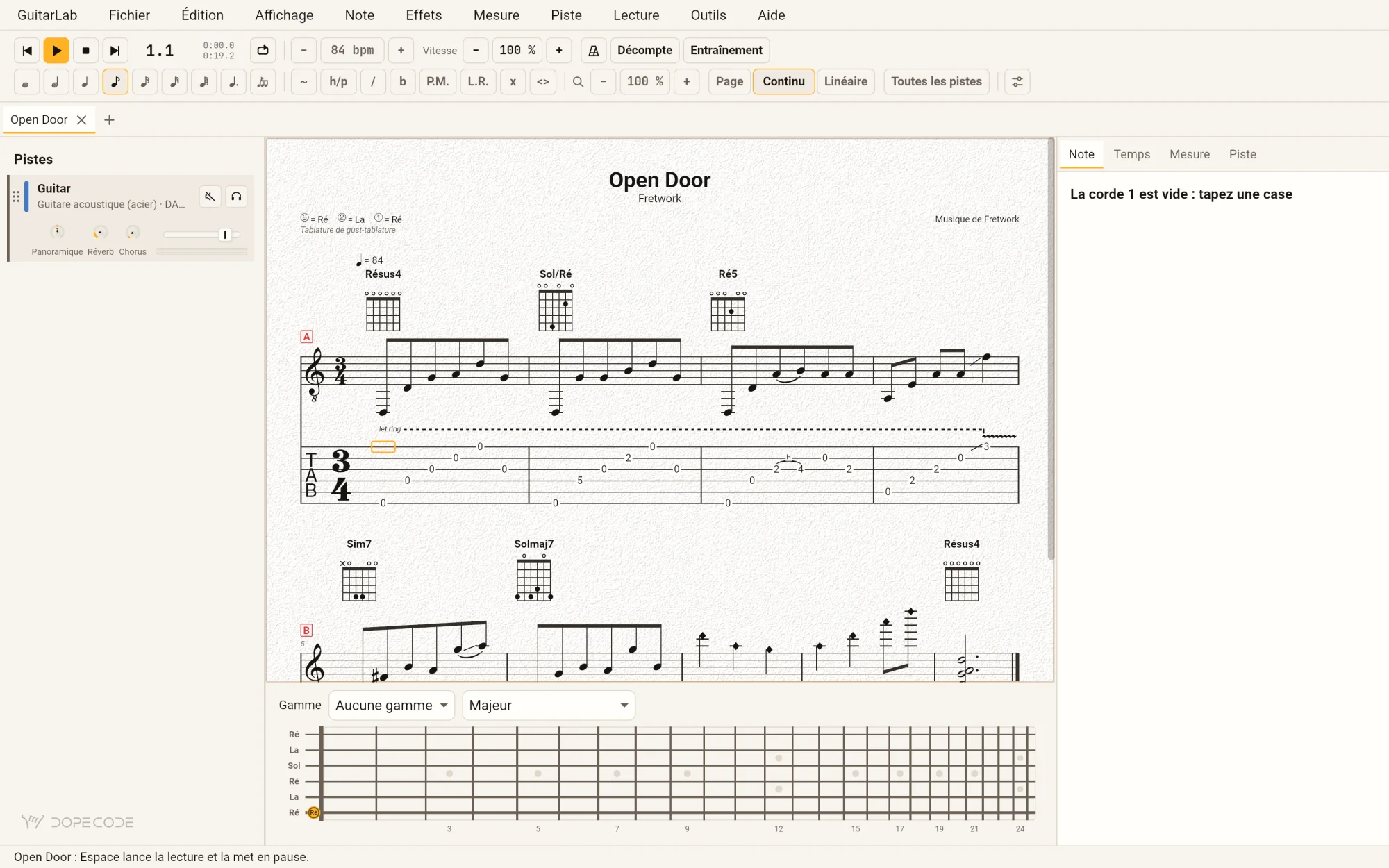
Task: Increase playback speed percentage
Action: coord(559,51)
